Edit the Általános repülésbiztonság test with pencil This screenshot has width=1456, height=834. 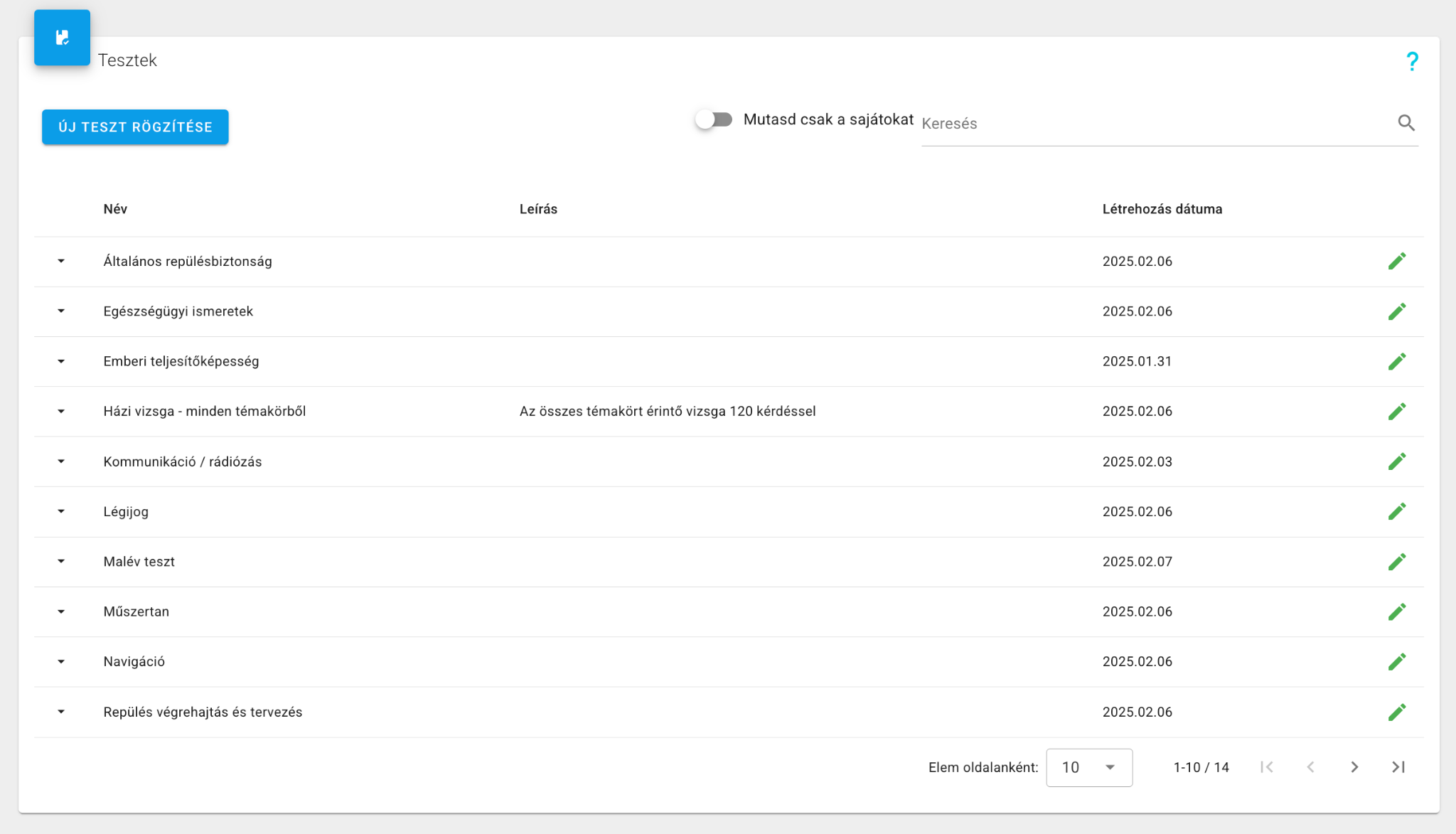click(x=1396, y=261)
